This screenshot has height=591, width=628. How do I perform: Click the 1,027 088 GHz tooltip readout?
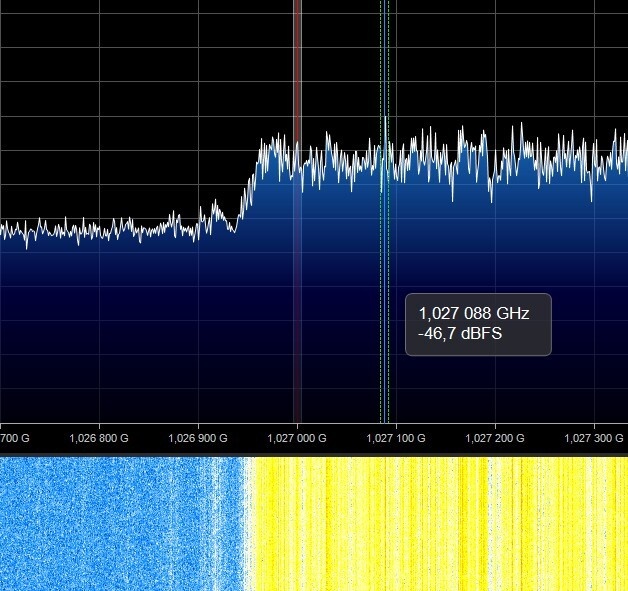[474, 313]
